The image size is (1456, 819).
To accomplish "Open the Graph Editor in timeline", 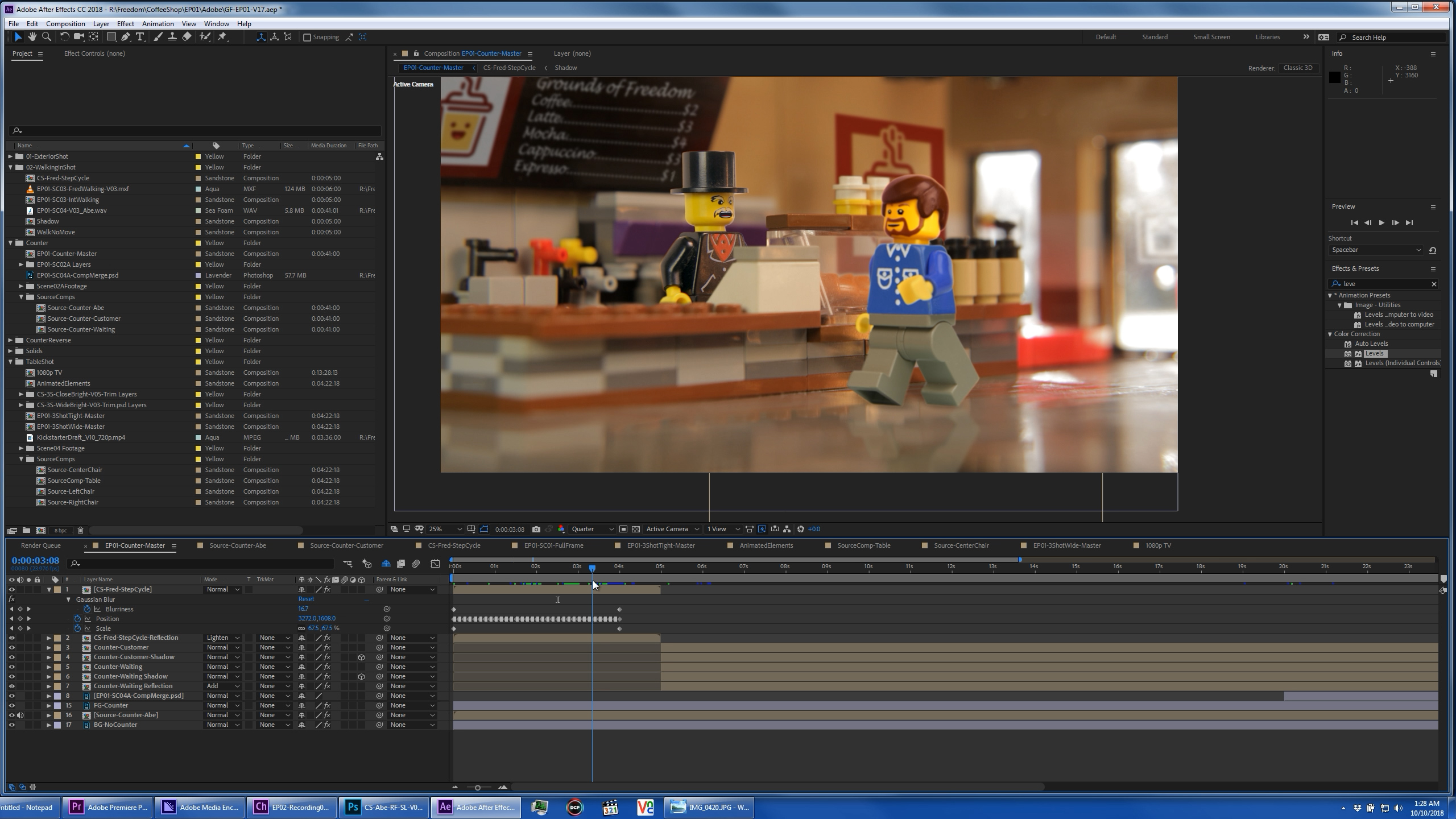I will 435,564.
